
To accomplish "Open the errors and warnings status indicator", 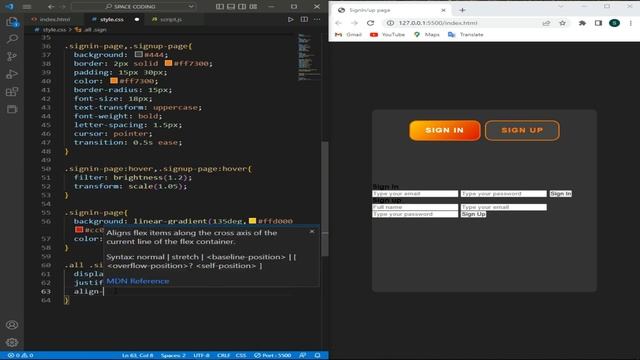I will [x=20, y=355].
